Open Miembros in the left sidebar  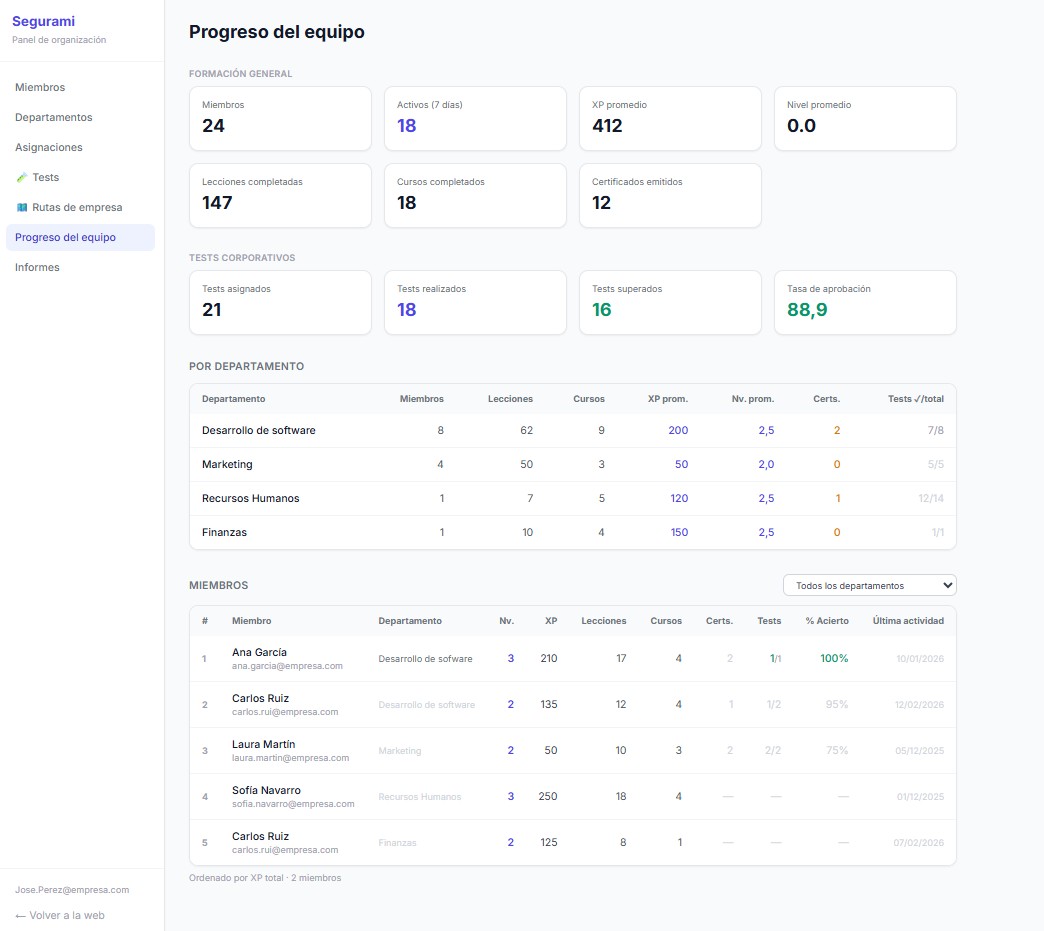click(x=40, y=87)
